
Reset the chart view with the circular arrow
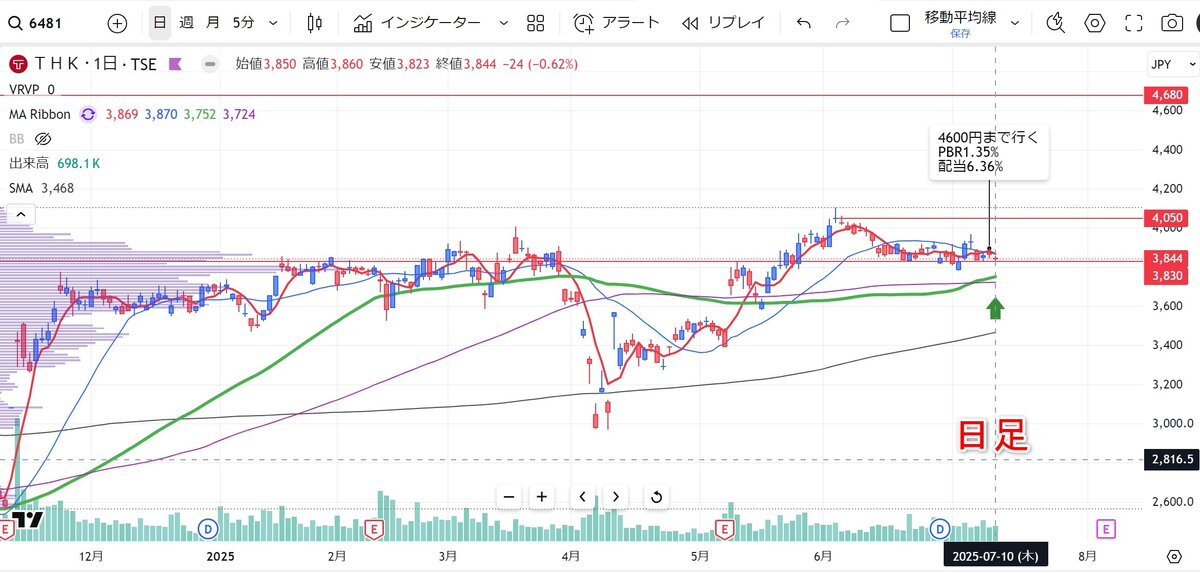pyautogui.click(x=656, y=496)
